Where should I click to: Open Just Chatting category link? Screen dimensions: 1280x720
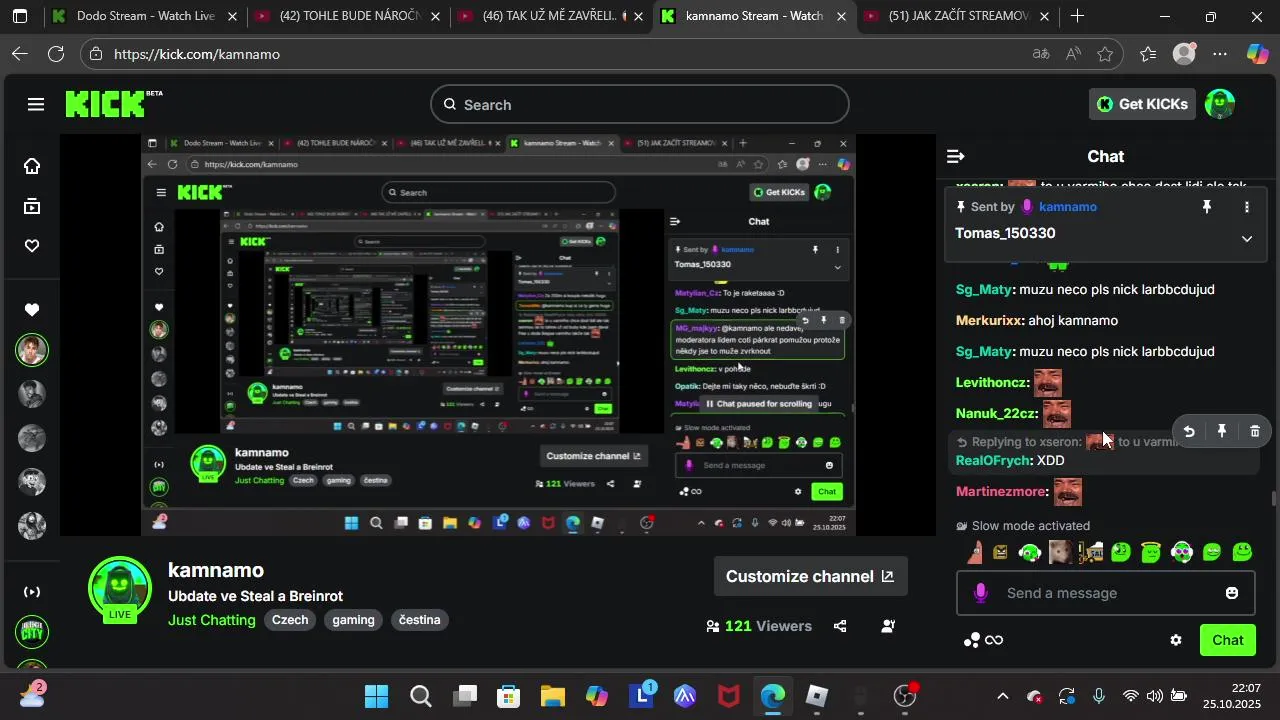[212, 620]
